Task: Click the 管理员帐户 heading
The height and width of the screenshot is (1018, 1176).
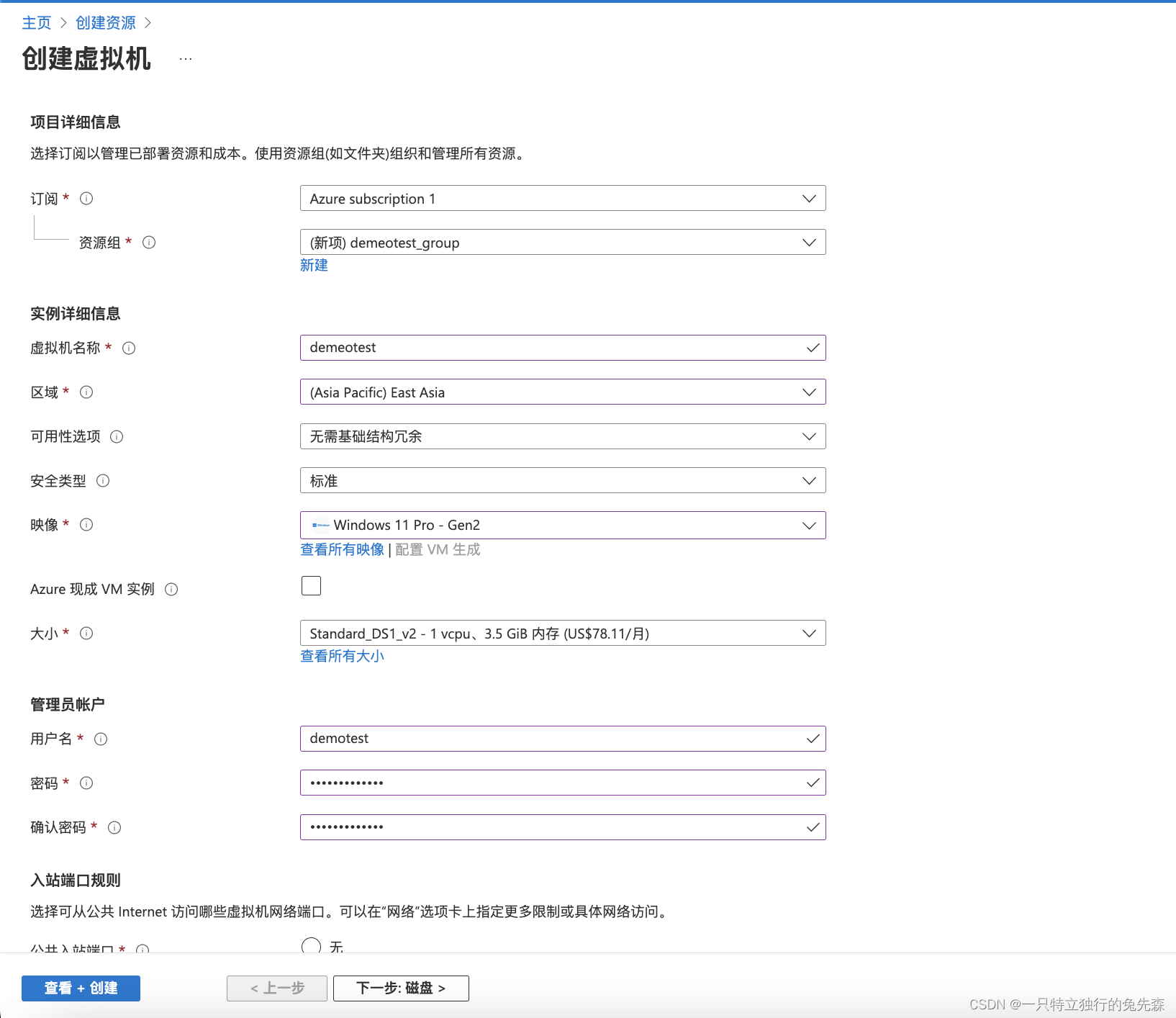Action: 68,705
